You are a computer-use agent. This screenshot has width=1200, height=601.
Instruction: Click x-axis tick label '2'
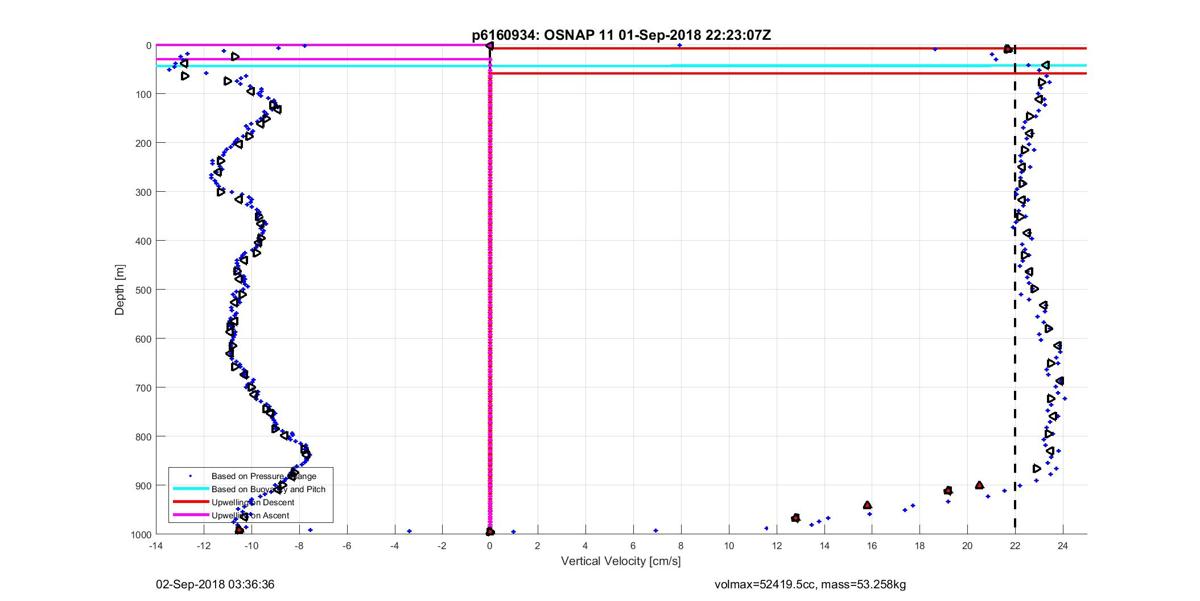click(538, 546)
